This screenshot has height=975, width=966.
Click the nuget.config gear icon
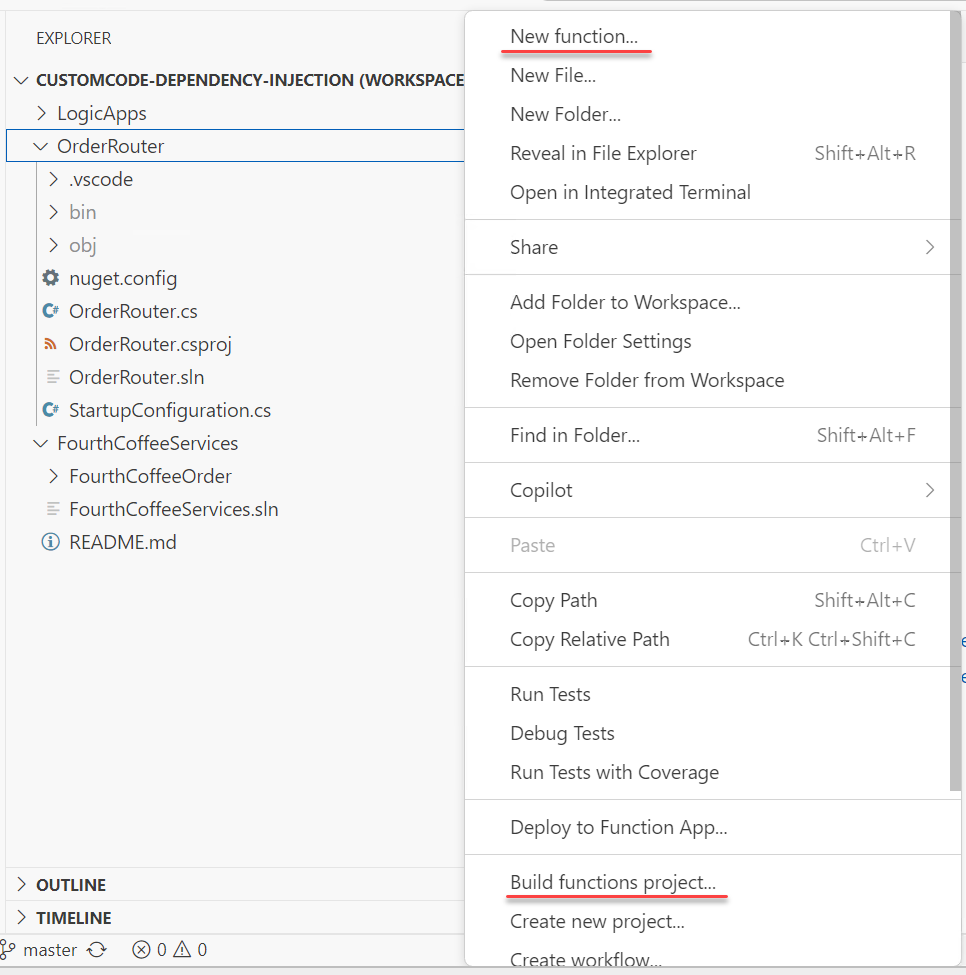pos(50,278)
